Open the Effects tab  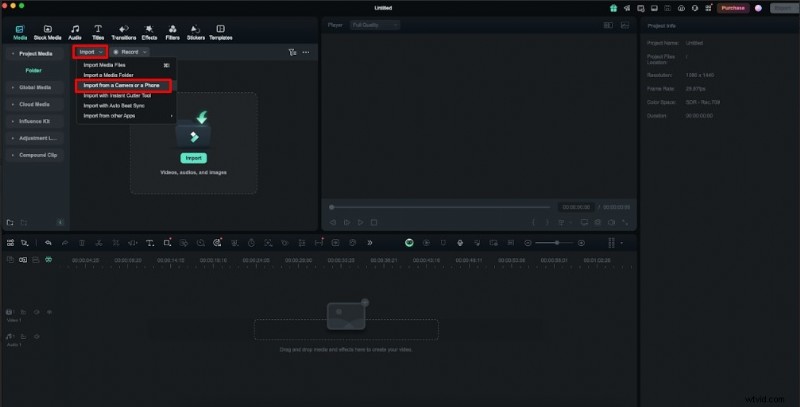[149, 32]
